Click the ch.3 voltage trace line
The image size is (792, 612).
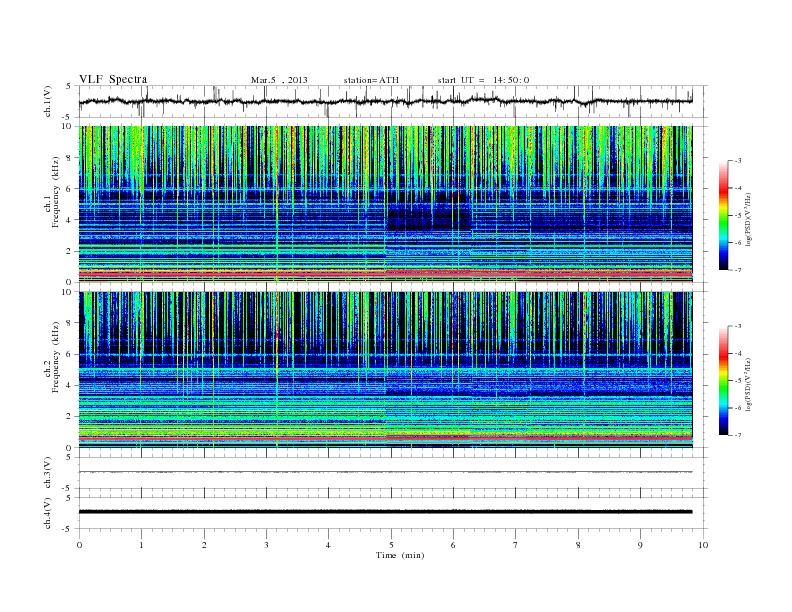pos(385,472)
